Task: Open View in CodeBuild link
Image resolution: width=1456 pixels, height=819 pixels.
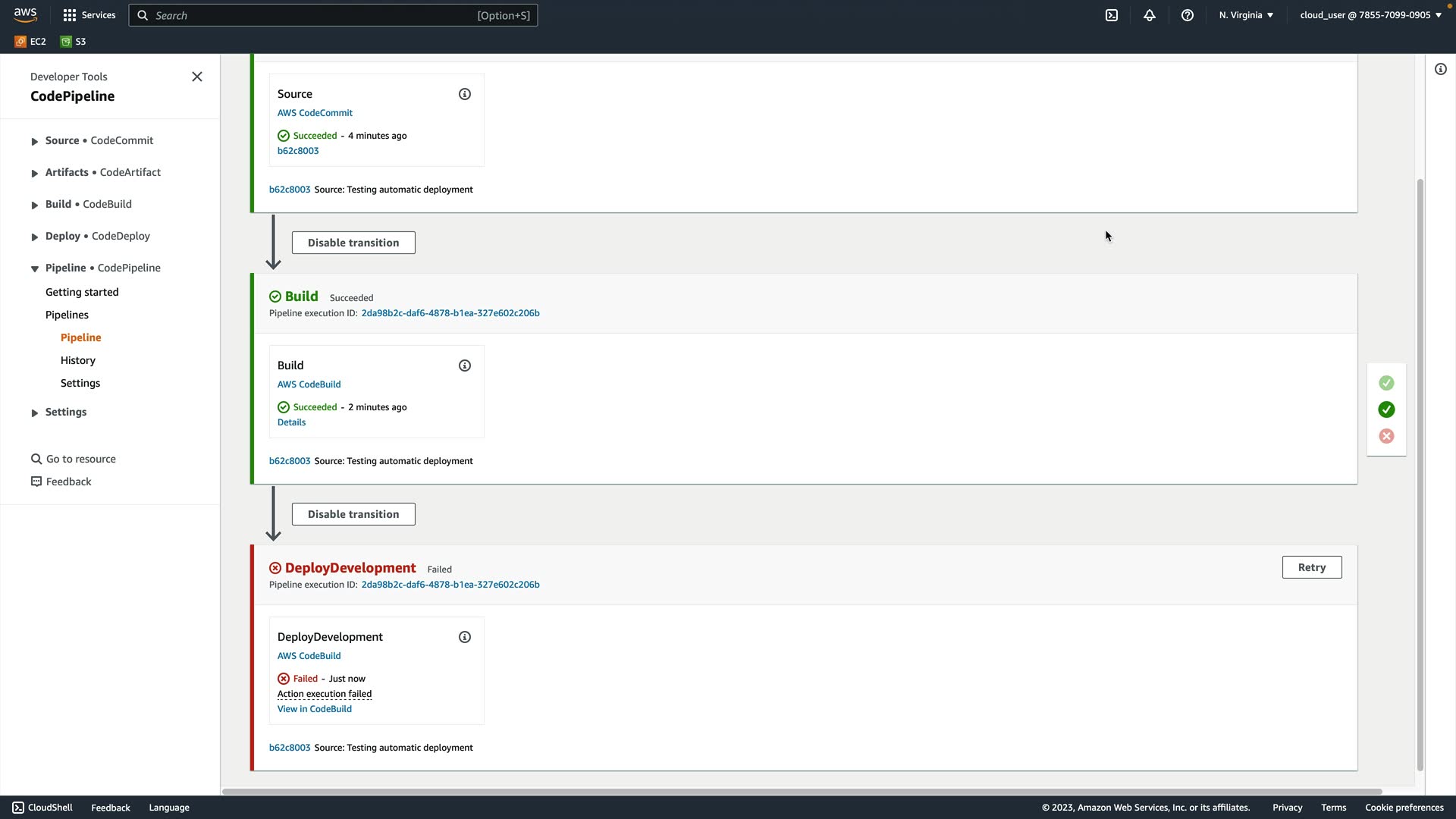Action: click(x=315, y=709)
